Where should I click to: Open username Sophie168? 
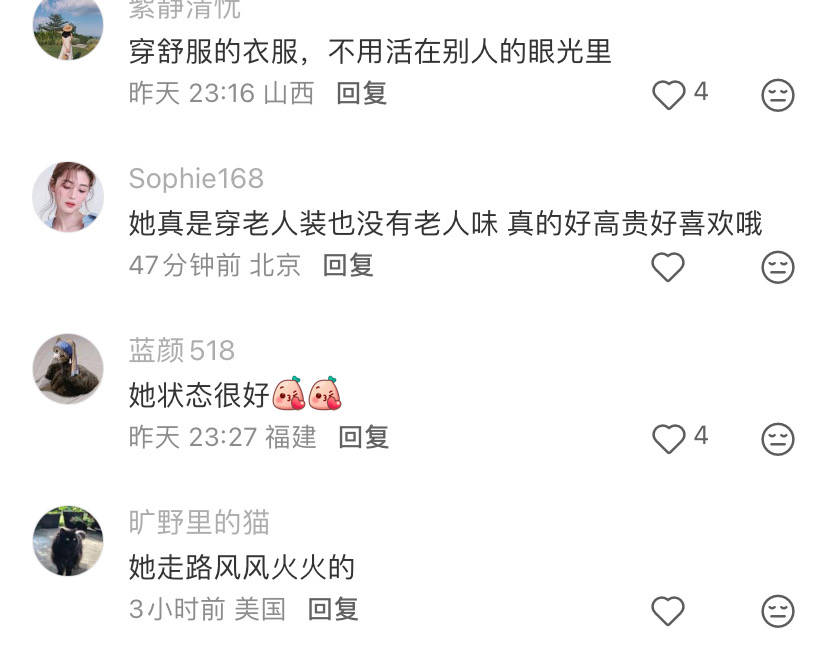(x=196, y=179)
